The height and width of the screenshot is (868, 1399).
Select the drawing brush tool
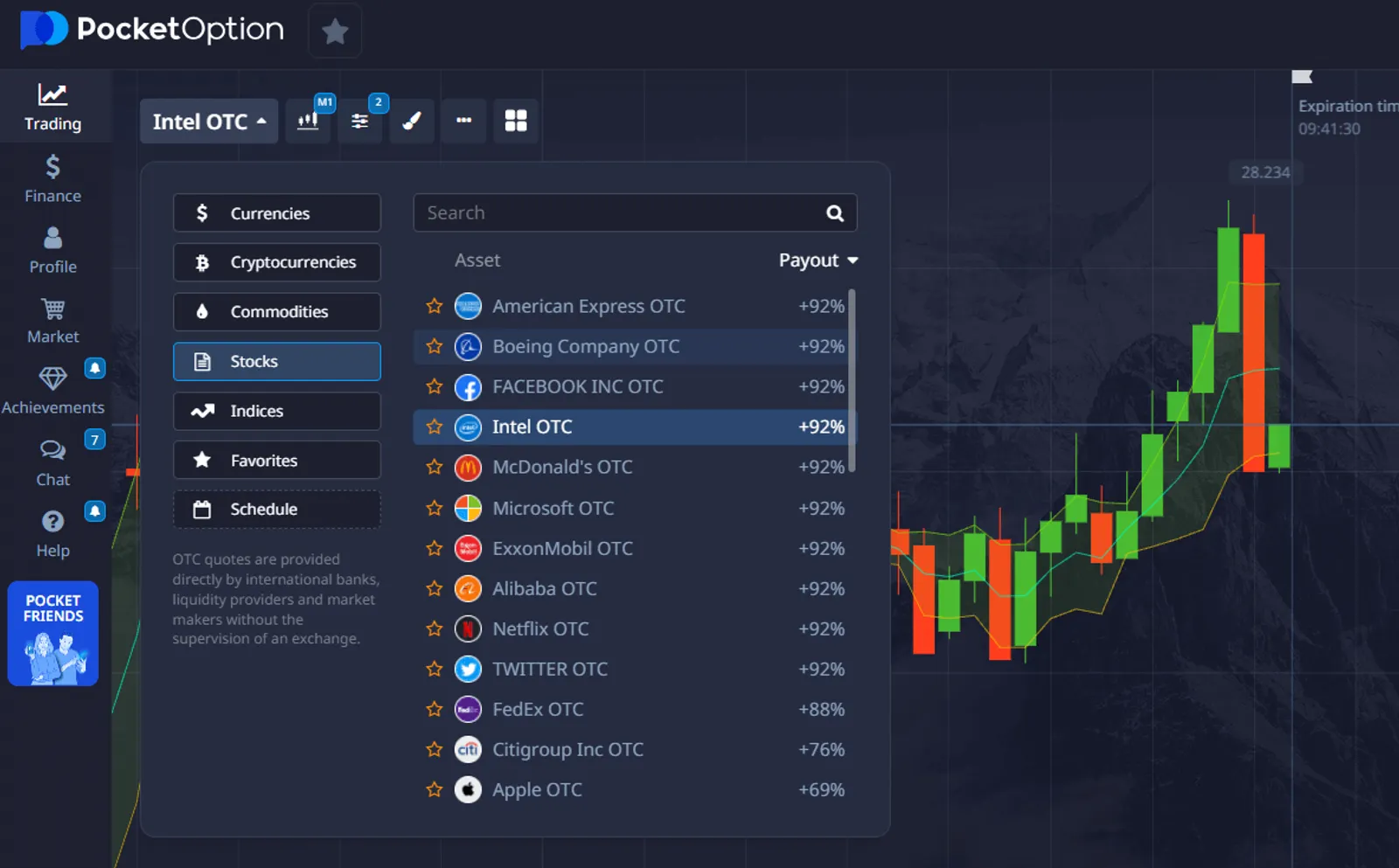[412, 121]
